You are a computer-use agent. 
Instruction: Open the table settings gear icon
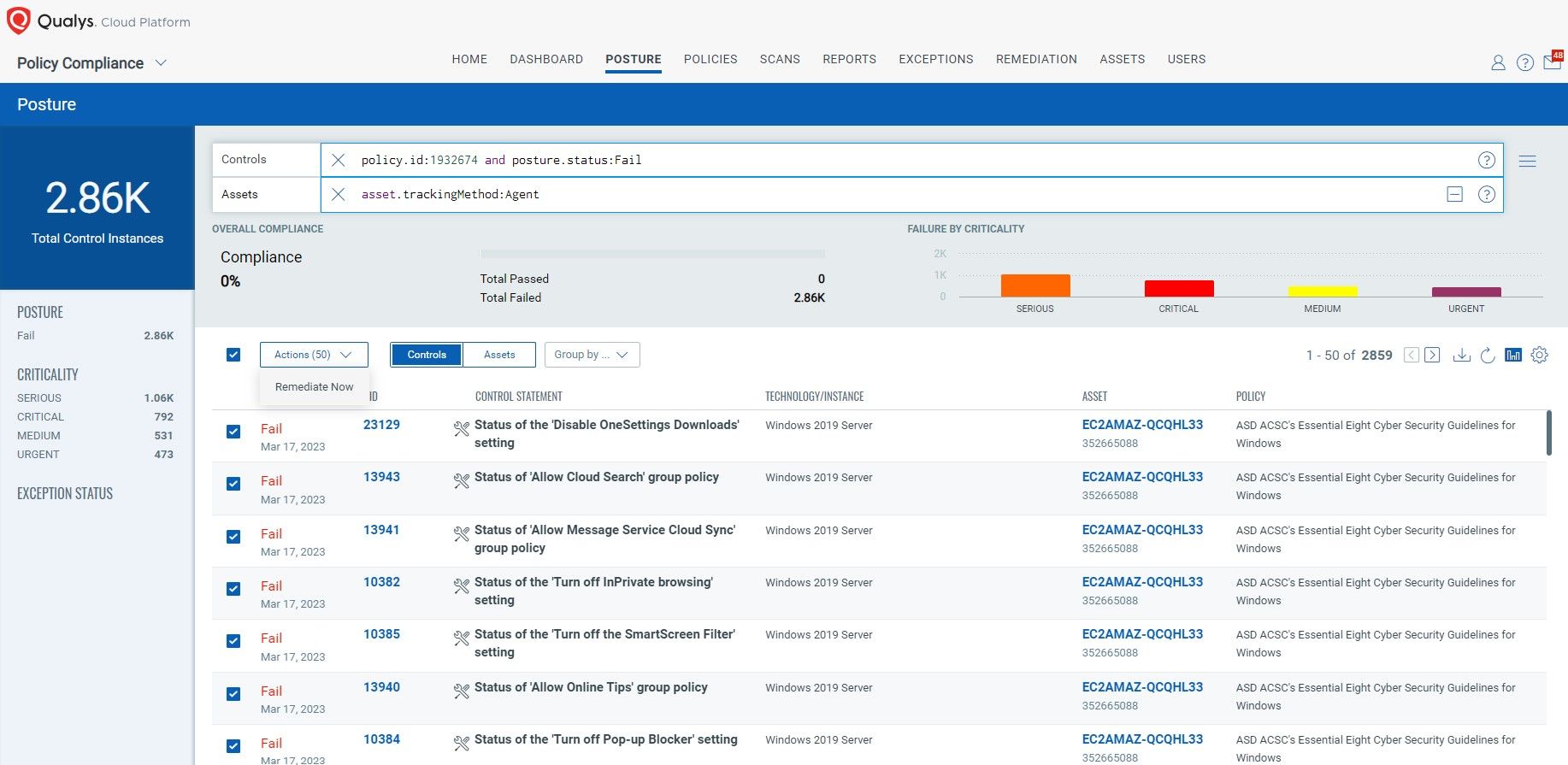tap(1540, 355)
